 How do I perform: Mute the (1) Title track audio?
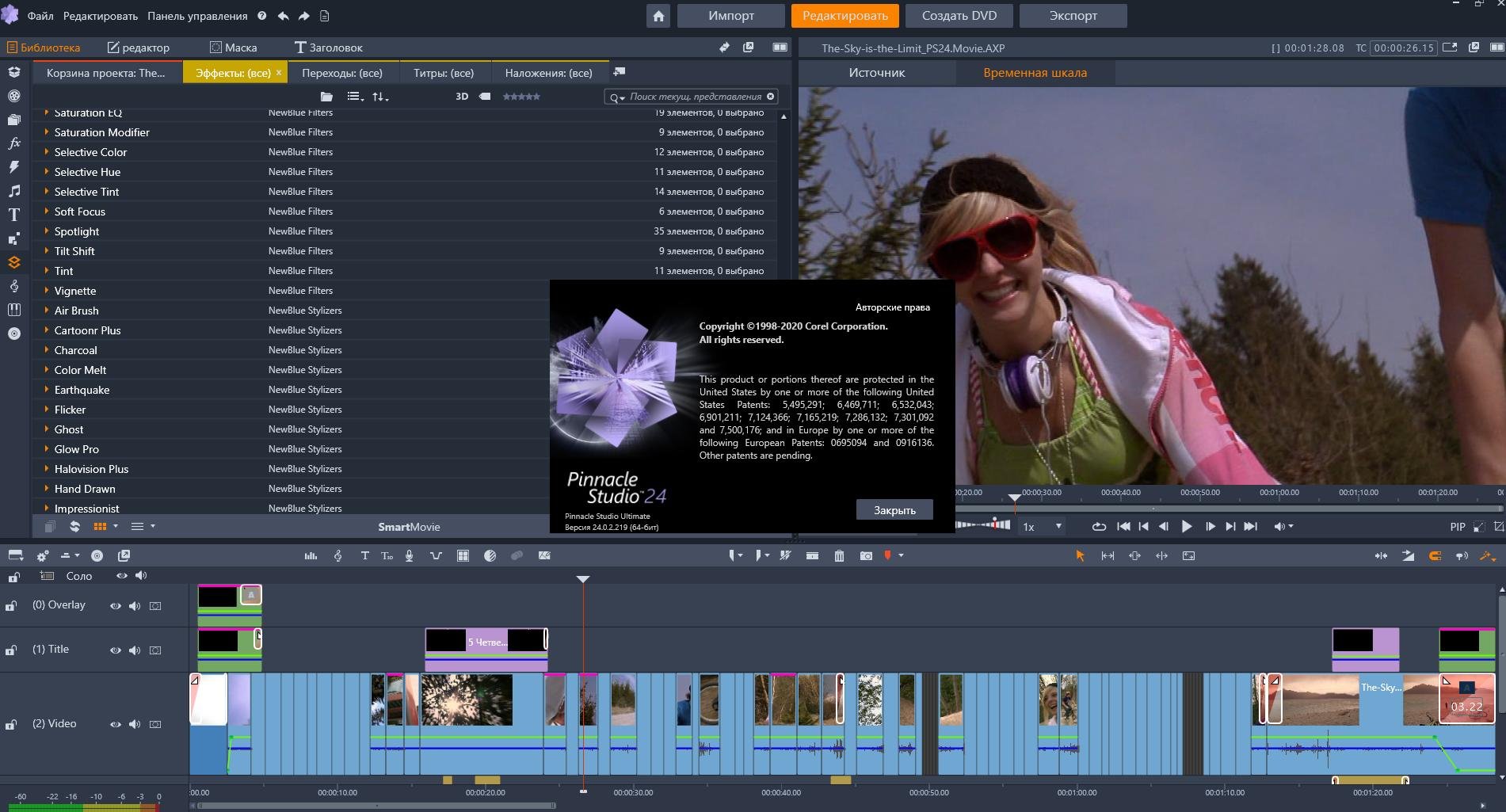[135, 650]
